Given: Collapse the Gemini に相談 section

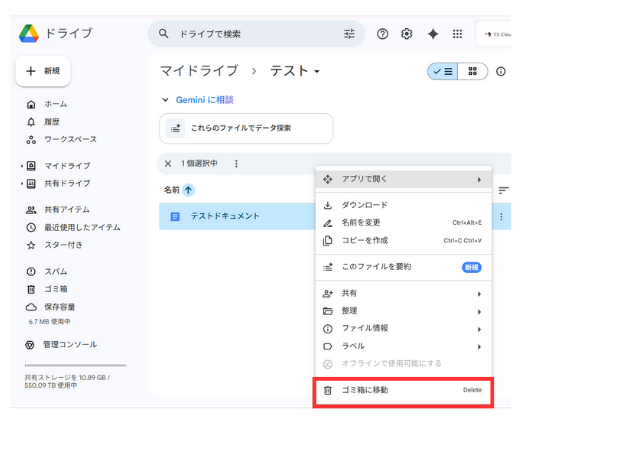Looking at the screenshot, I should point(166,100).
